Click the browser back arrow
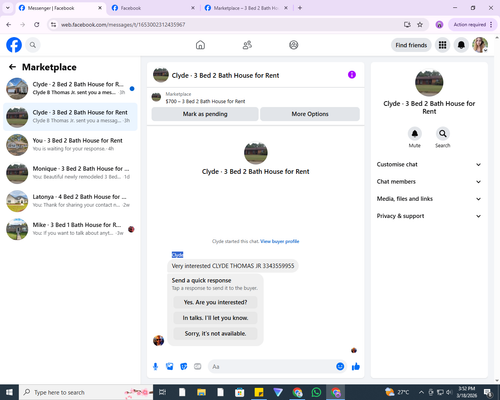Viewport: 500px width, 400px height. [x=9, y=25]
